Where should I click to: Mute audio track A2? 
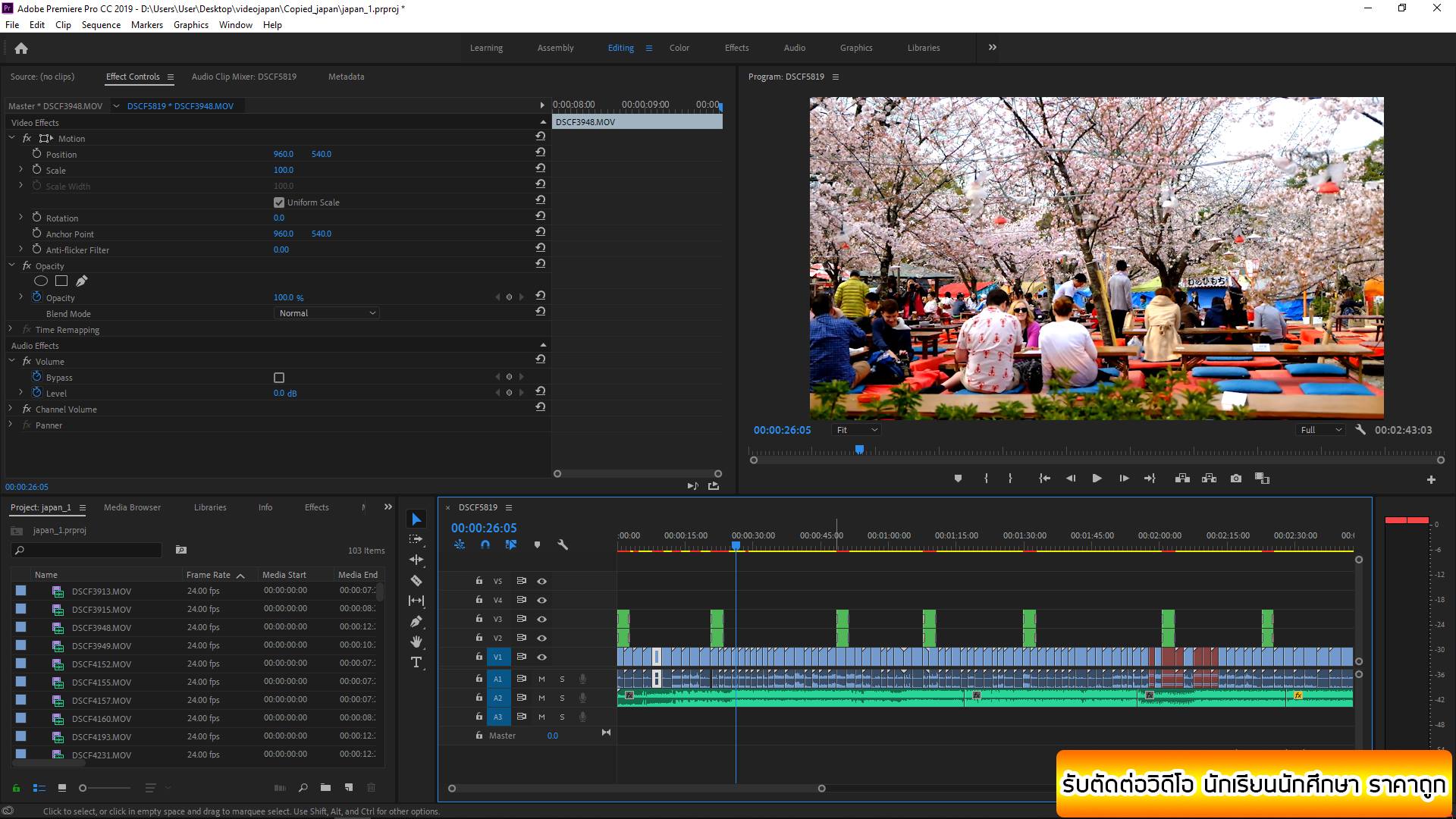[541, 698]
